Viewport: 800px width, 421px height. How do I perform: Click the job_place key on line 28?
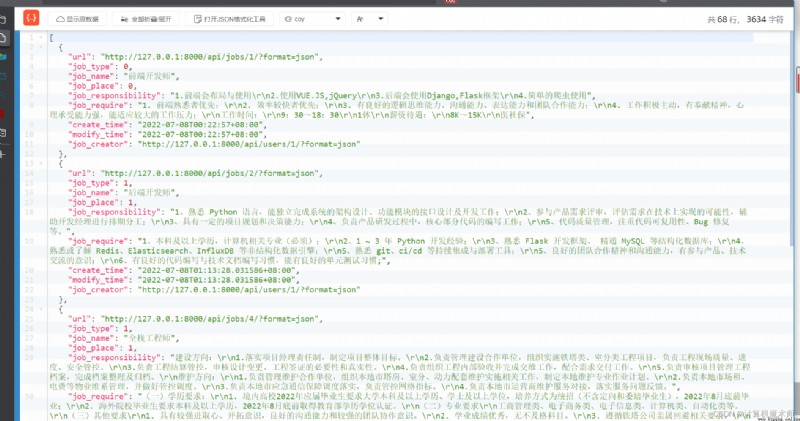coord(93,348)
